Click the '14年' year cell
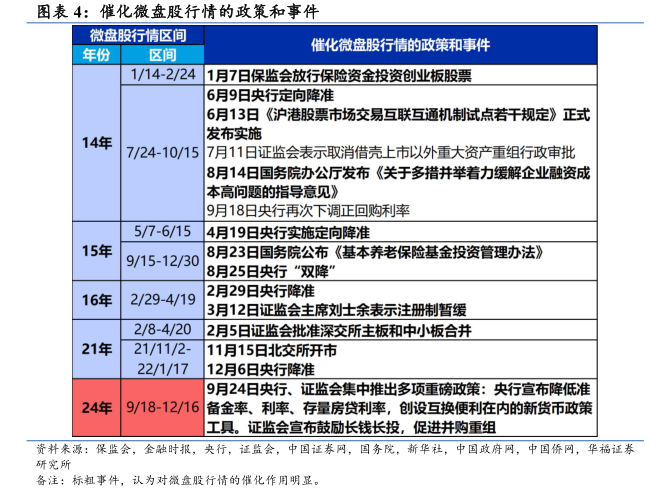Screen dimensions: 656x489 tap(97, 143)
